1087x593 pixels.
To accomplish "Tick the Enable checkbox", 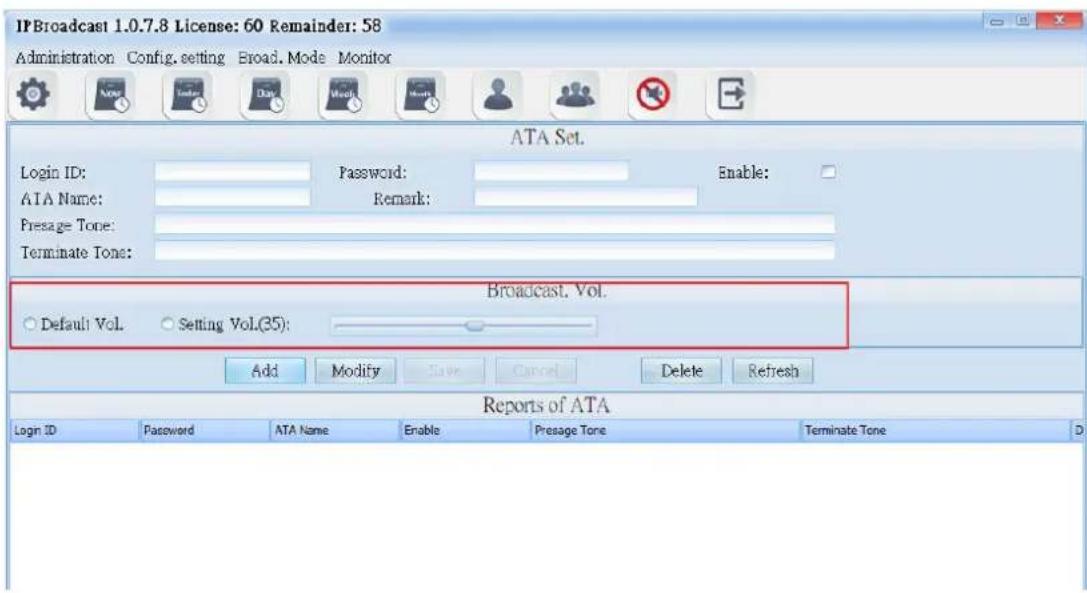I will tap(828, 172).
